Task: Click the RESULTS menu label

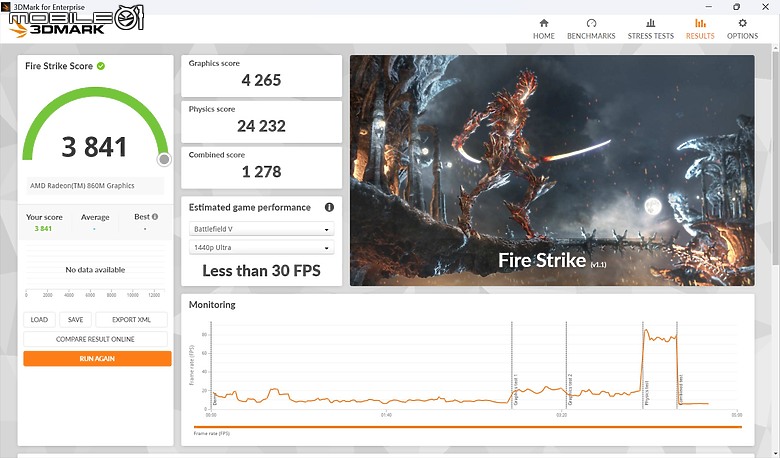Action: point(700,36)
